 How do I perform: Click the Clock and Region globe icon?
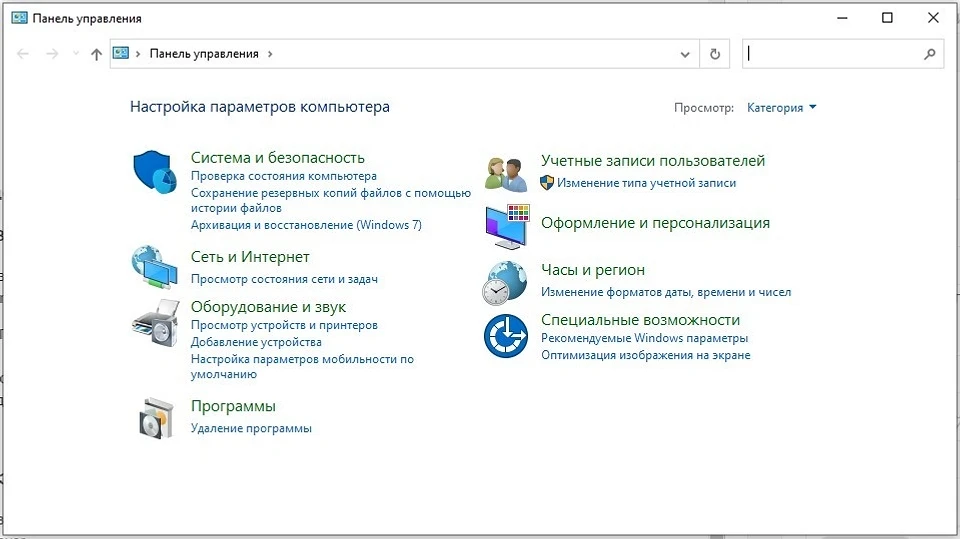[506, 282]
